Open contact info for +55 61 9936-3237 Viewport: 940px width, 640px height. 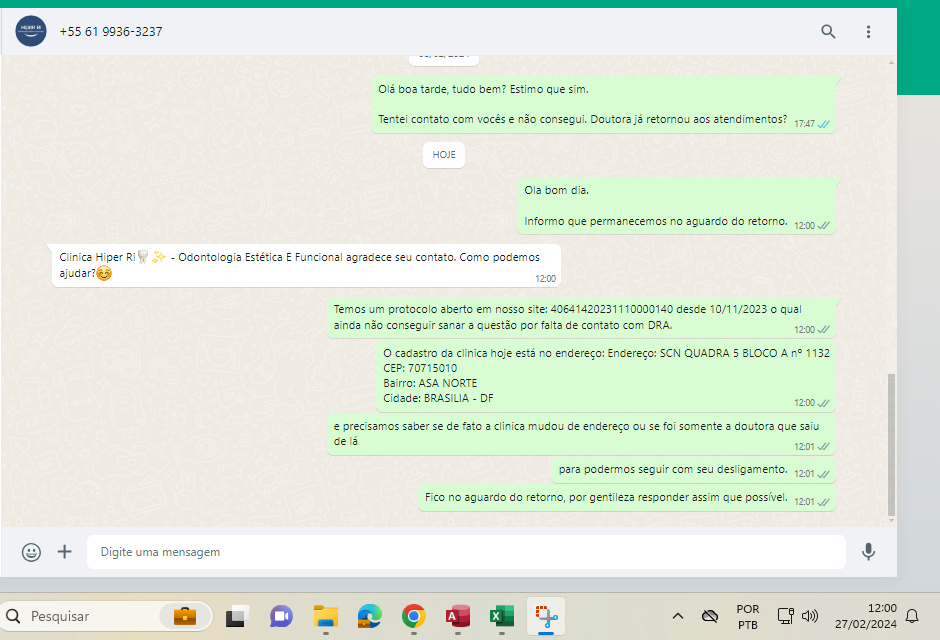click(x=111, y=32)
